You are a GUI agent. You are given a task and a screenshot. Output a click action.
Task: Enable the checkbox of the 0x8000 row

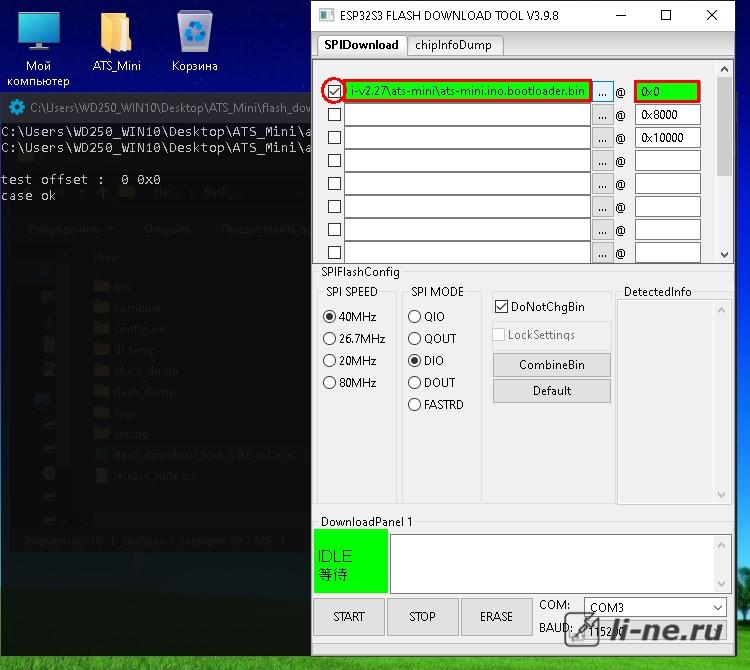click(334, 114)
